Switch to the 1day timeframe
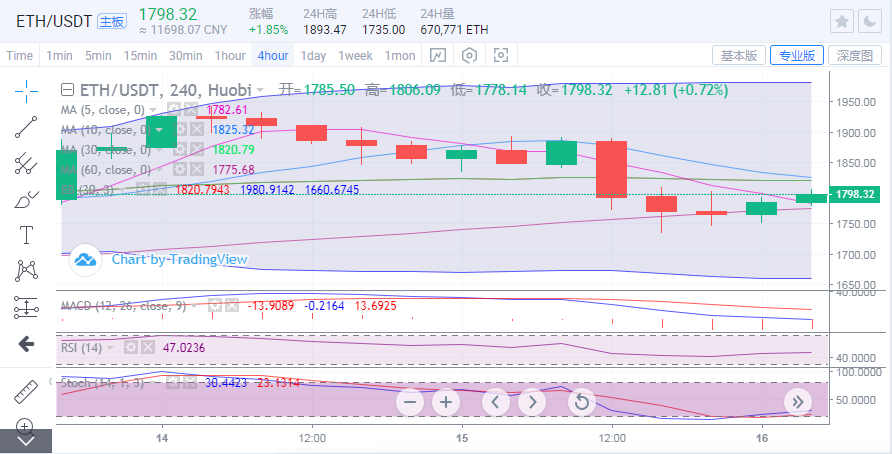892x454 pixels. [x=313, y=56]
